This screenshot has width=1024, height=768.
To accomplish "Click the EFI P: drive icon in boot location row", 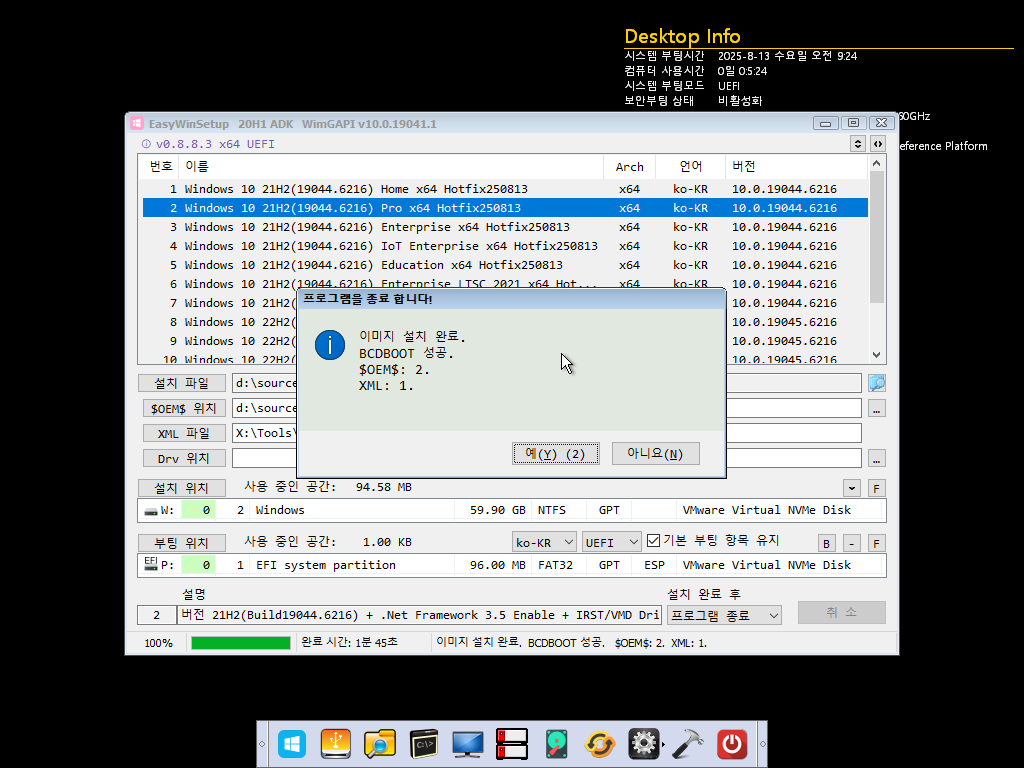I will click(151, 564).
